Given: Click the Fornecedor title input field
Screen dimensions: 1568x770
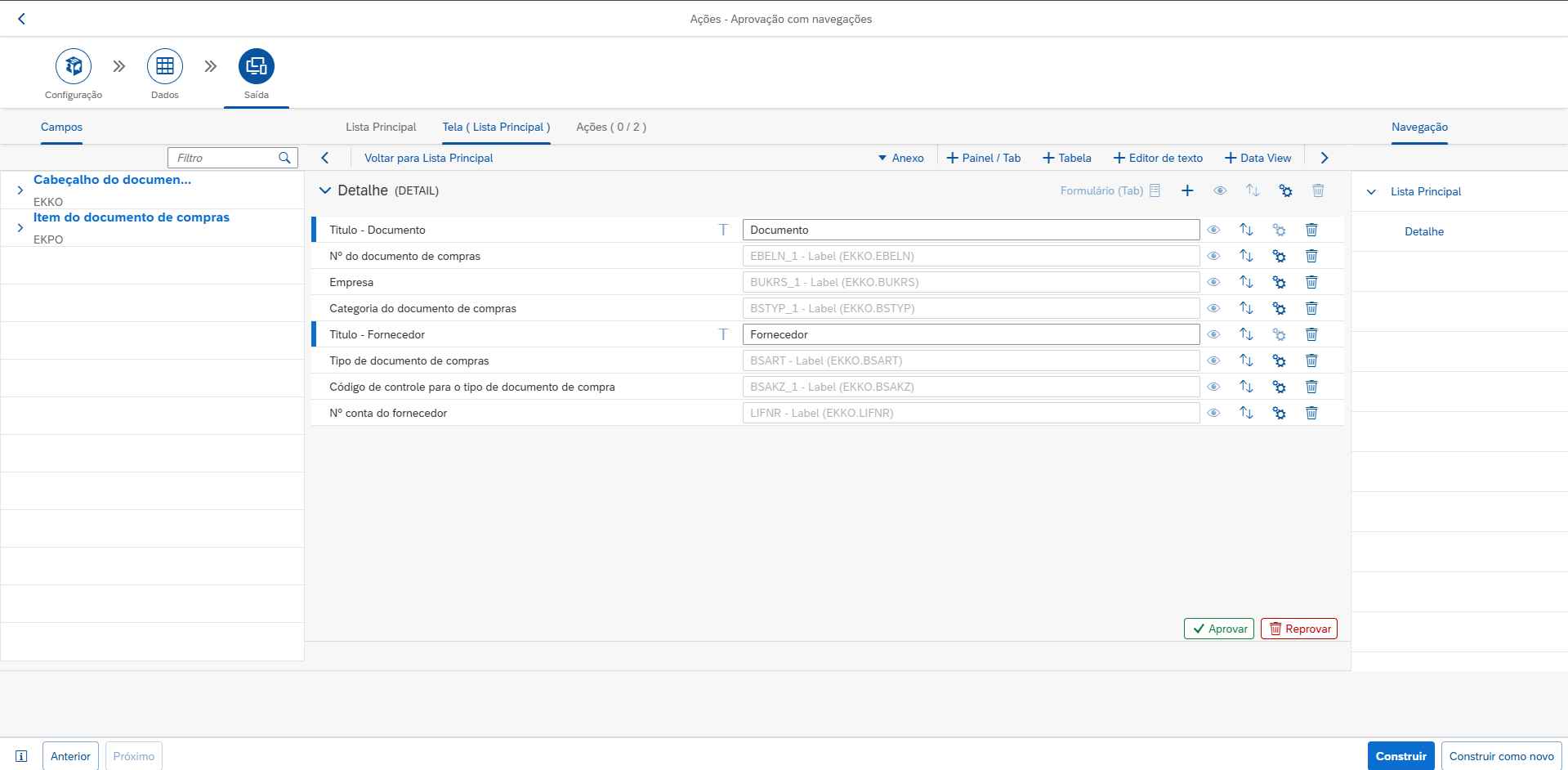Looking at the screenshot, I should 970,334.
